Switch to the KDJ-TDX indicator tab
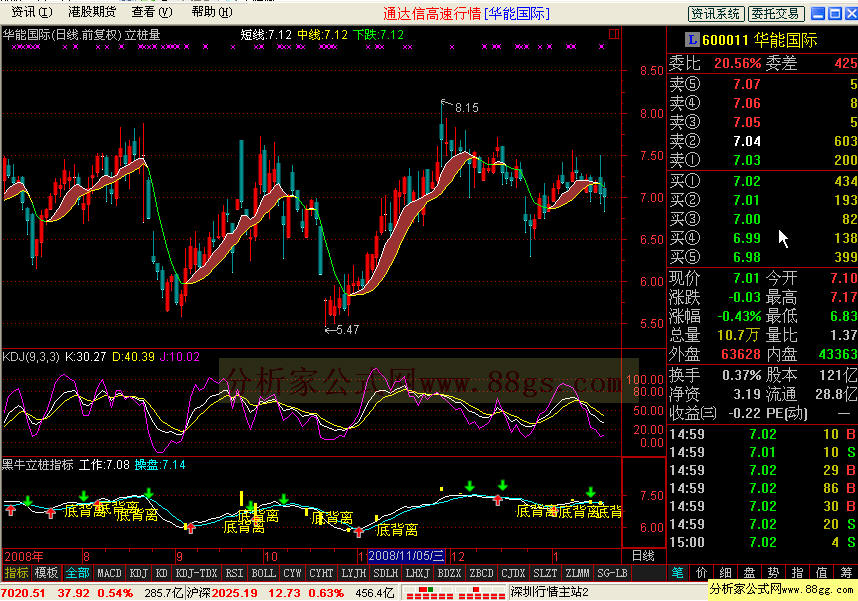 click(196, 573)
